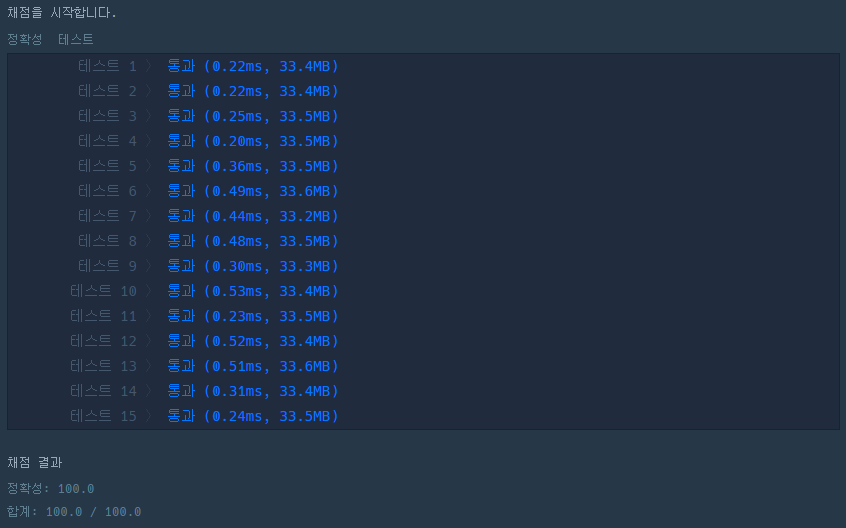The width and height of the screenshot is (846, 528).
Task: Click the 합계: 100.0 / 100.0 total
Action: coord(74,512)
